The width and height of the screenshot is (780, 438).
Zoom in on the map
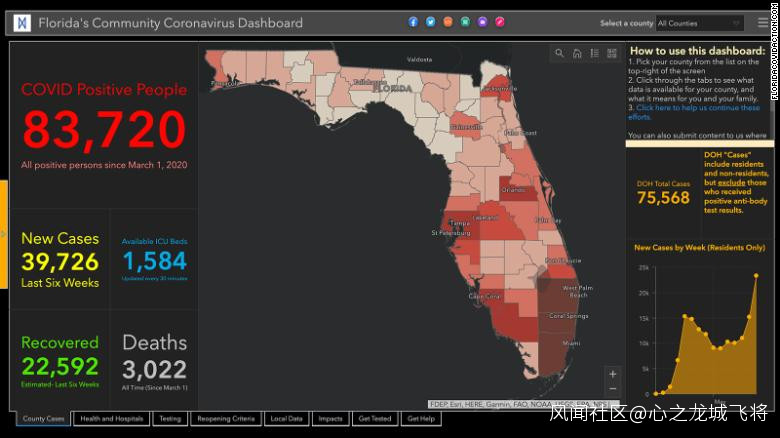613,374
